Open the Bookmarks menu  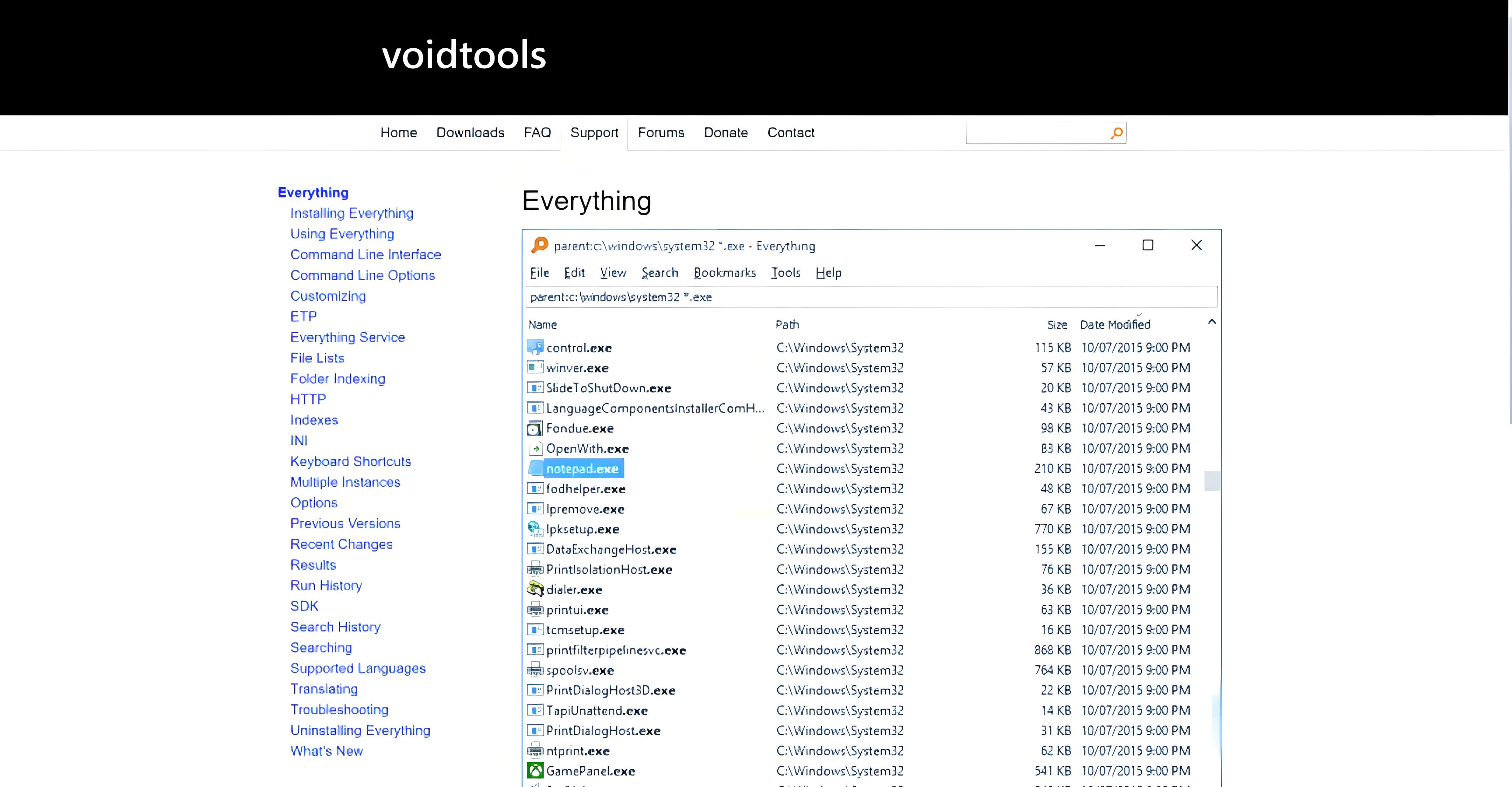pyautogui.click(x=724, y=272)
